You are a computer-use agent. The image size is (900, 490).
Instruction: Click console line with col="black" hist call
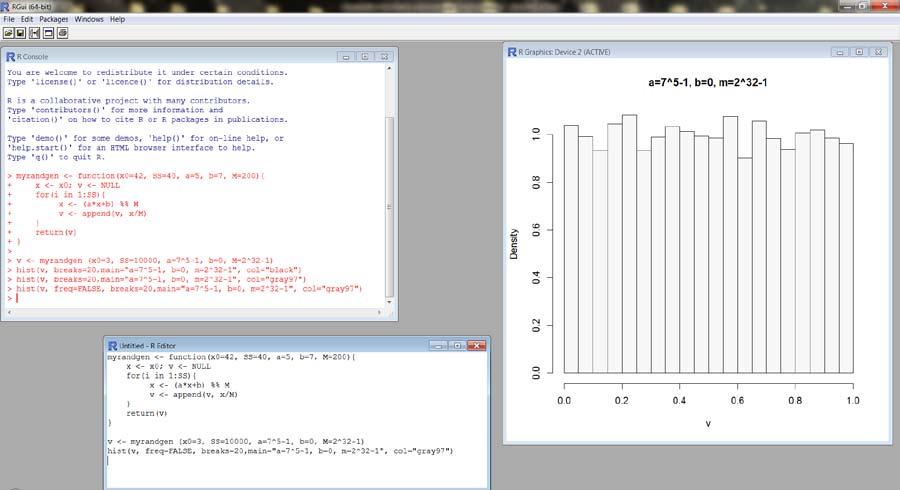pos(154,270)
